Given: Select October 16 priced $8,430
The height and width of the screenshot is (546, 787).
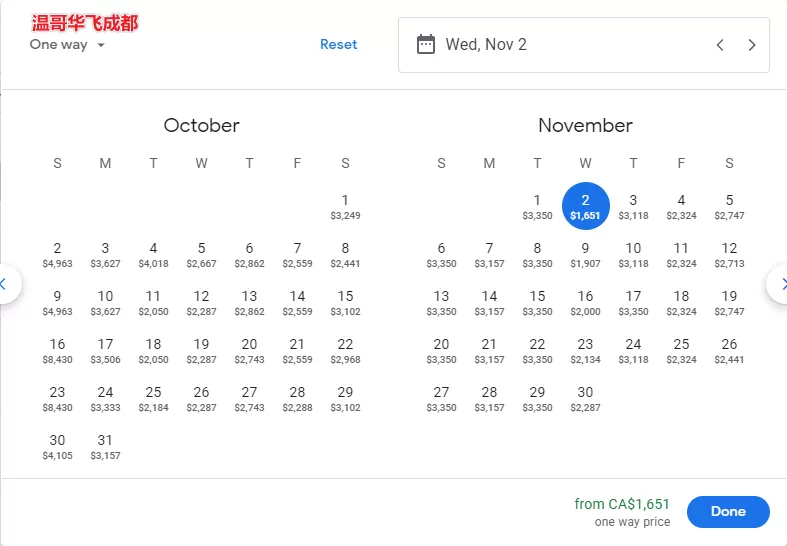Looking at the screenshot, I should tap(57, 351).
